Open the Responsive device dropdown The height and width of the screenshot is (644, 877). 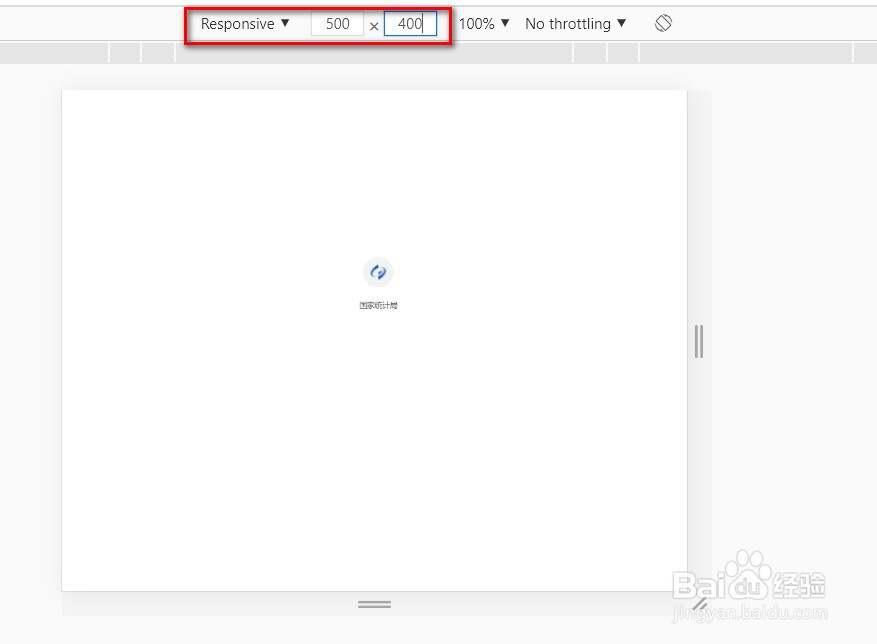click(x=244, y=23)
